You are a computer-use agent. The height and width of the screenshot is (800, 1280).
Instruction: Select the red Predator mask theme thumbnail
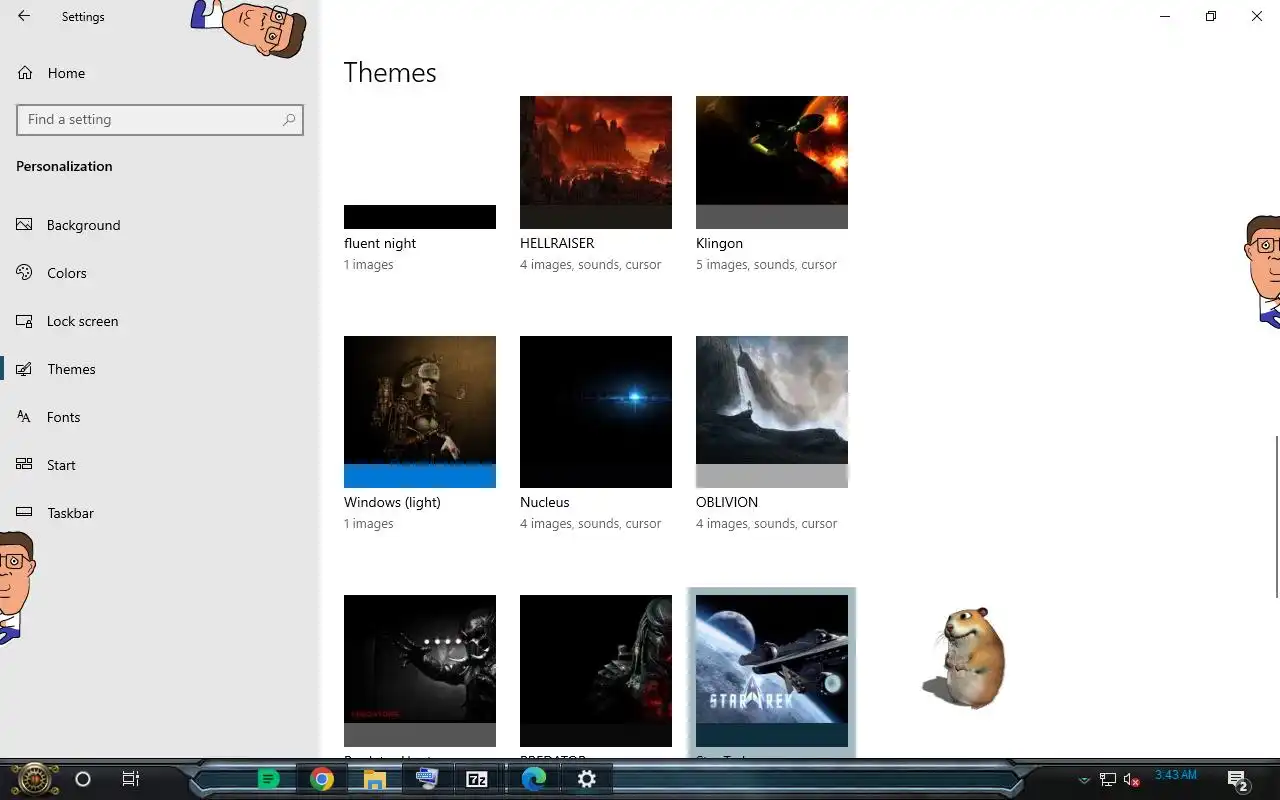(596, 670)
